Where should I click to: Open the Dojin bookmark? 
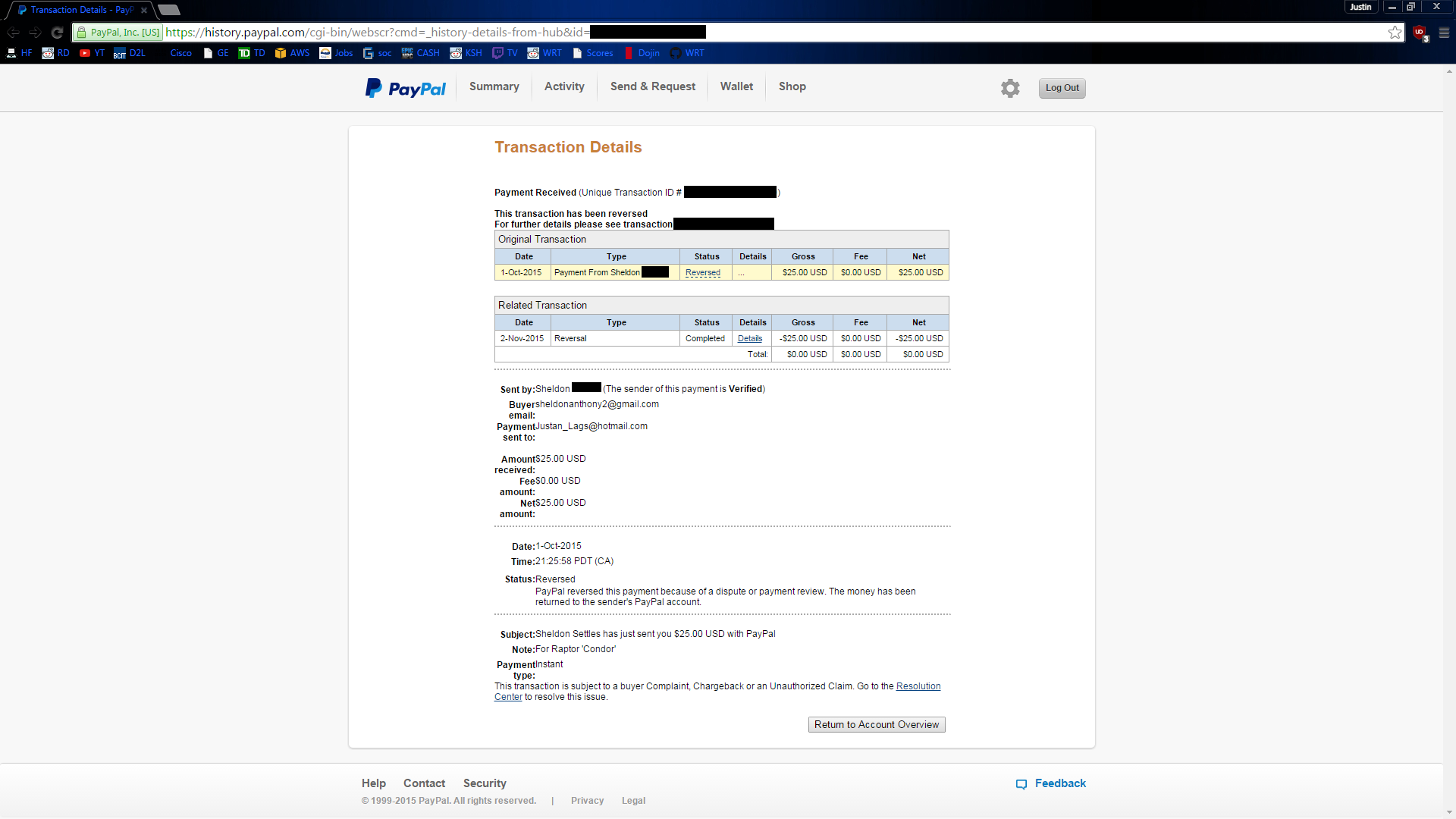tap(642, 53)
